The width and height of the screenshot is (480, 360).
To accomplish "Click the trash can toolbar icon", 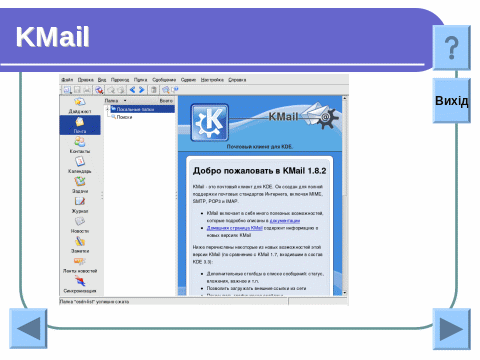I will [x=153, y=90].
